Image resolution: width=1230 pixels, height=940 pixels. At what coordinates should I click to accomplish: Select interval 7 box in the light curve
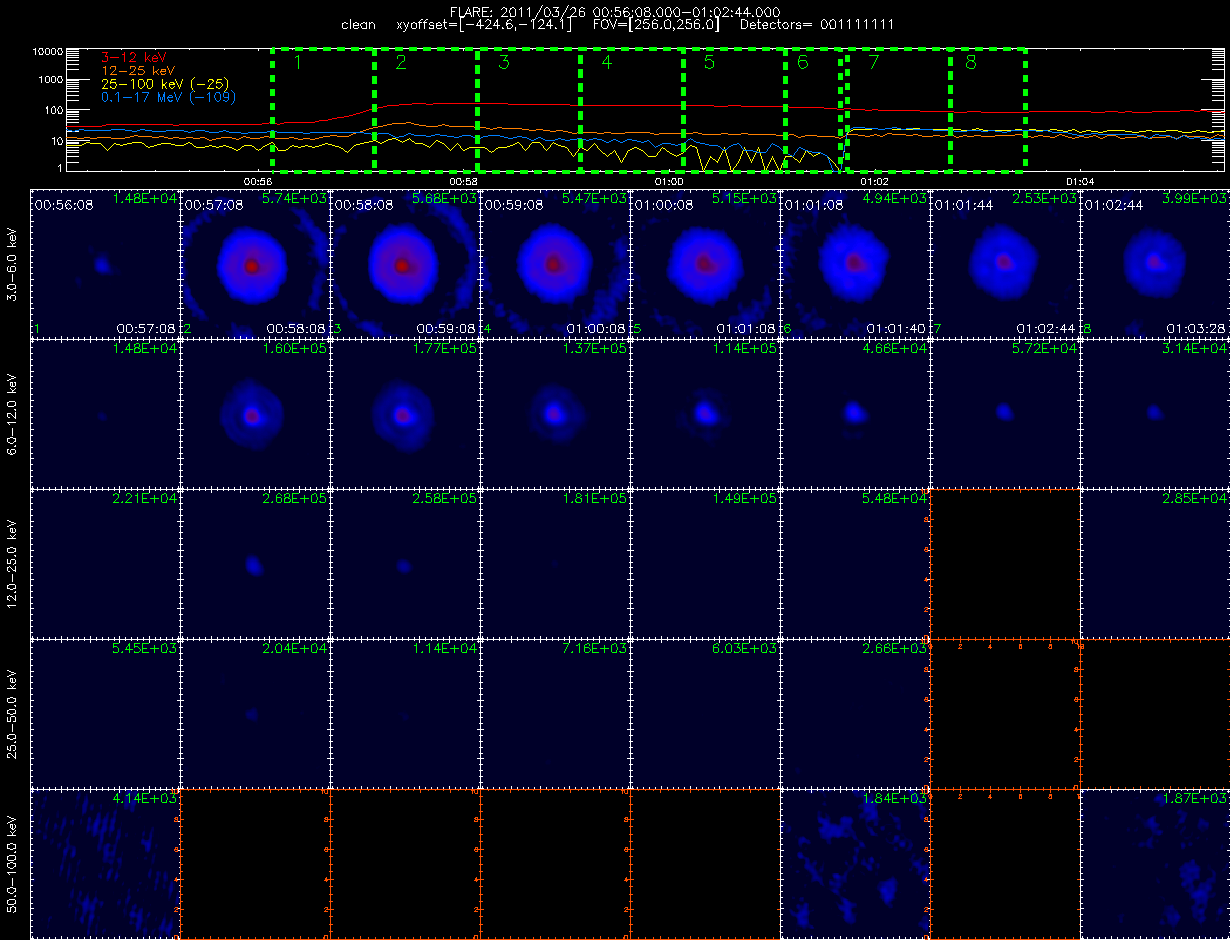tap(898, 109)
